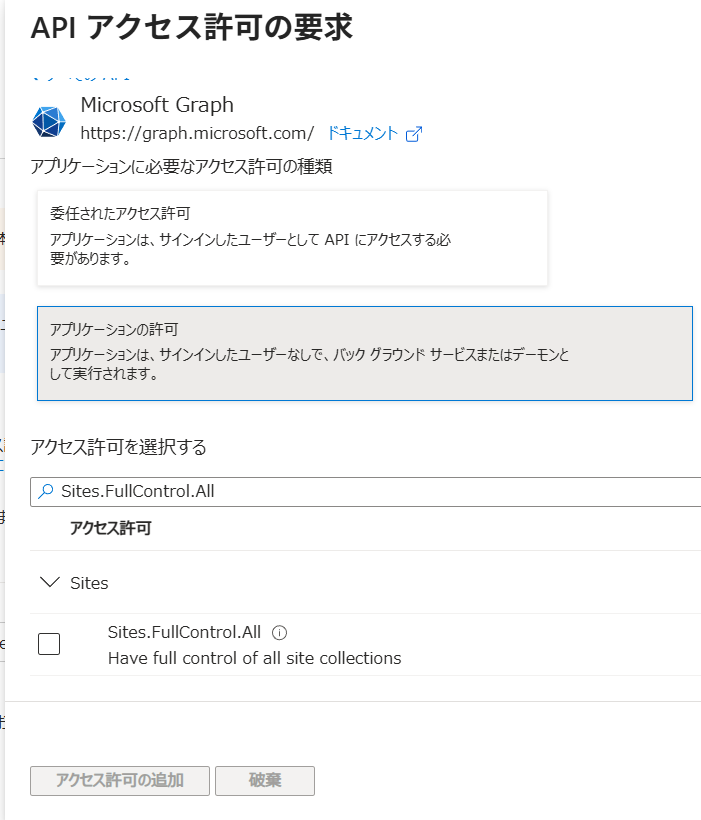
Task: Select the 委任されたアクセス許可 card
Action: pyautogui.click(x=292, y=238)
